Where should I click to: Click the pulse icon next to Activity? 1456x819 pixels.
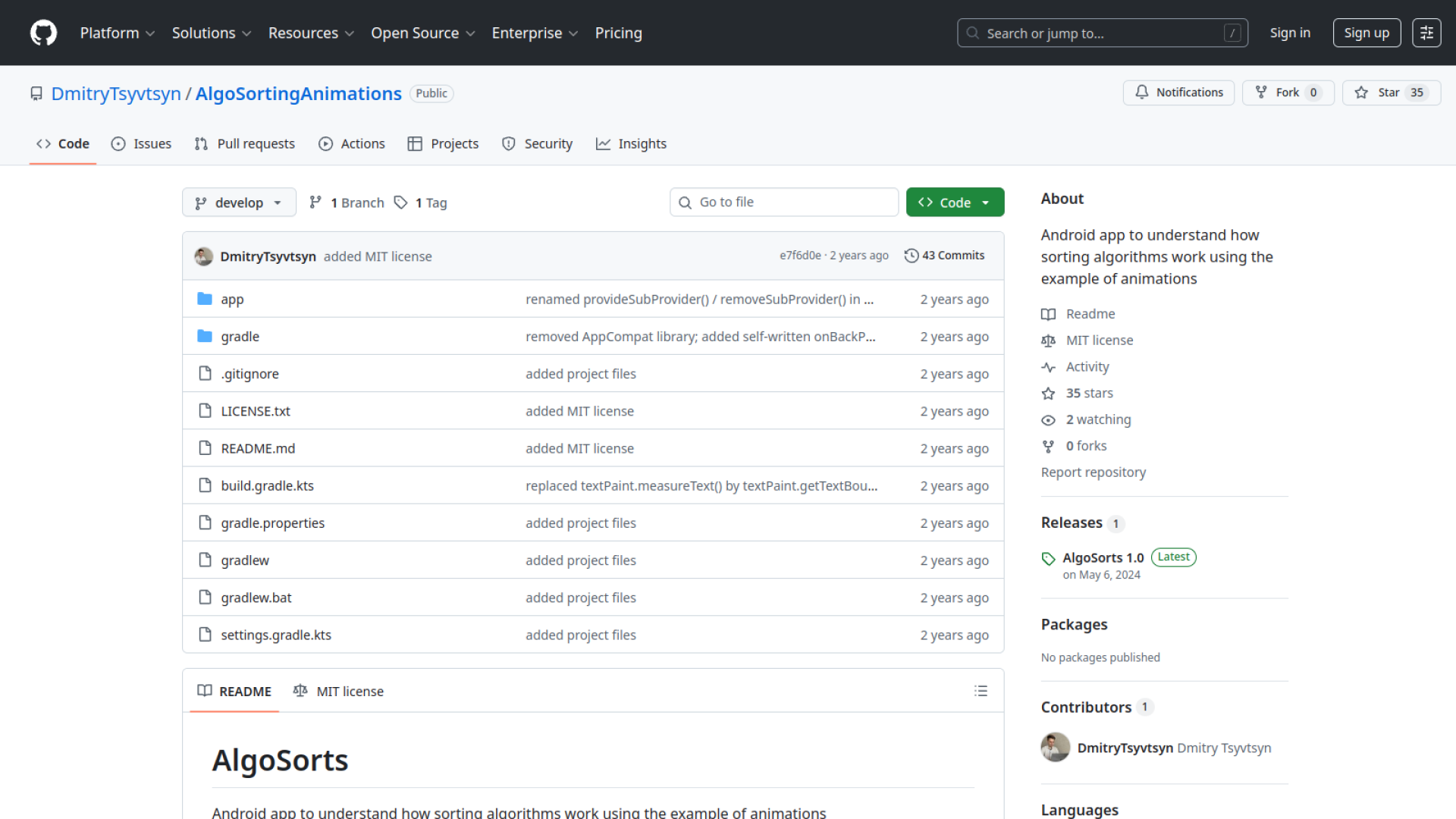coord(1048,367)
